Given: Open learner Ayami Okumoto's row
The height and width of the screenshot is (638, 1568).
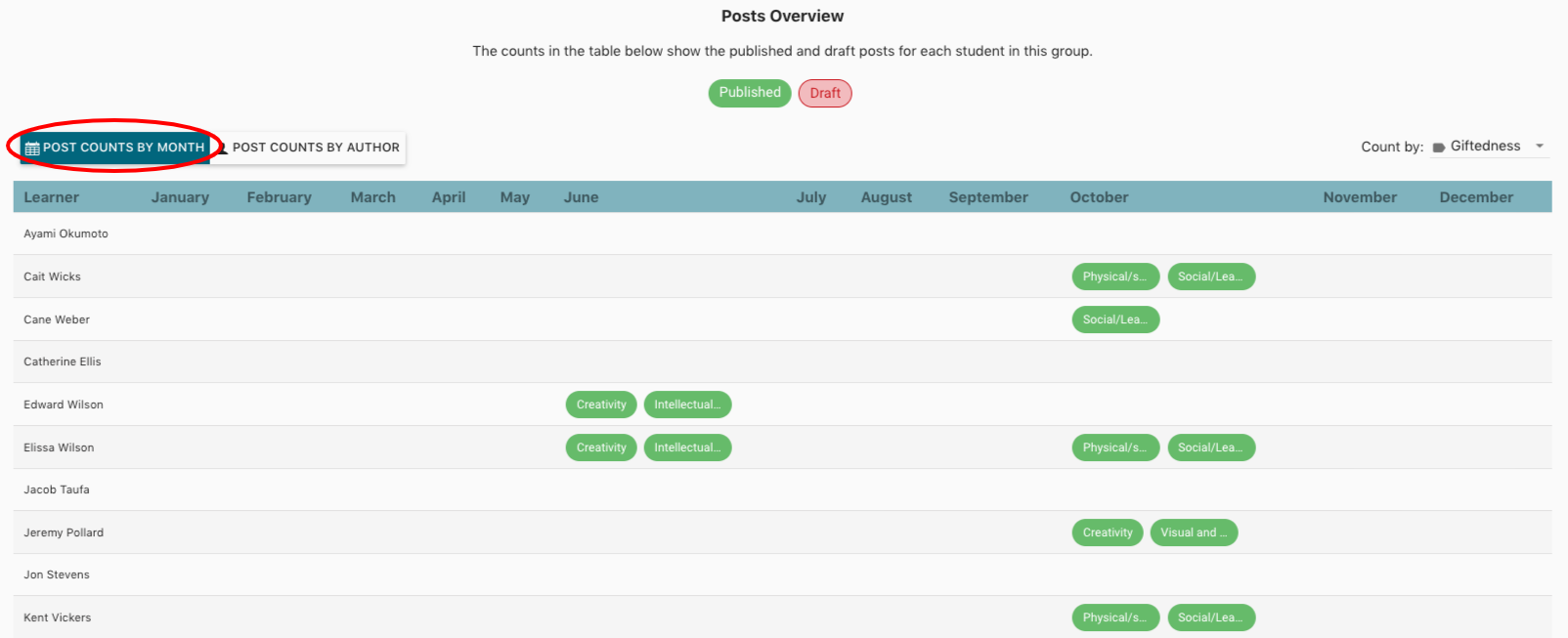Looking at the screenshot, I should [x=66, y=234].
